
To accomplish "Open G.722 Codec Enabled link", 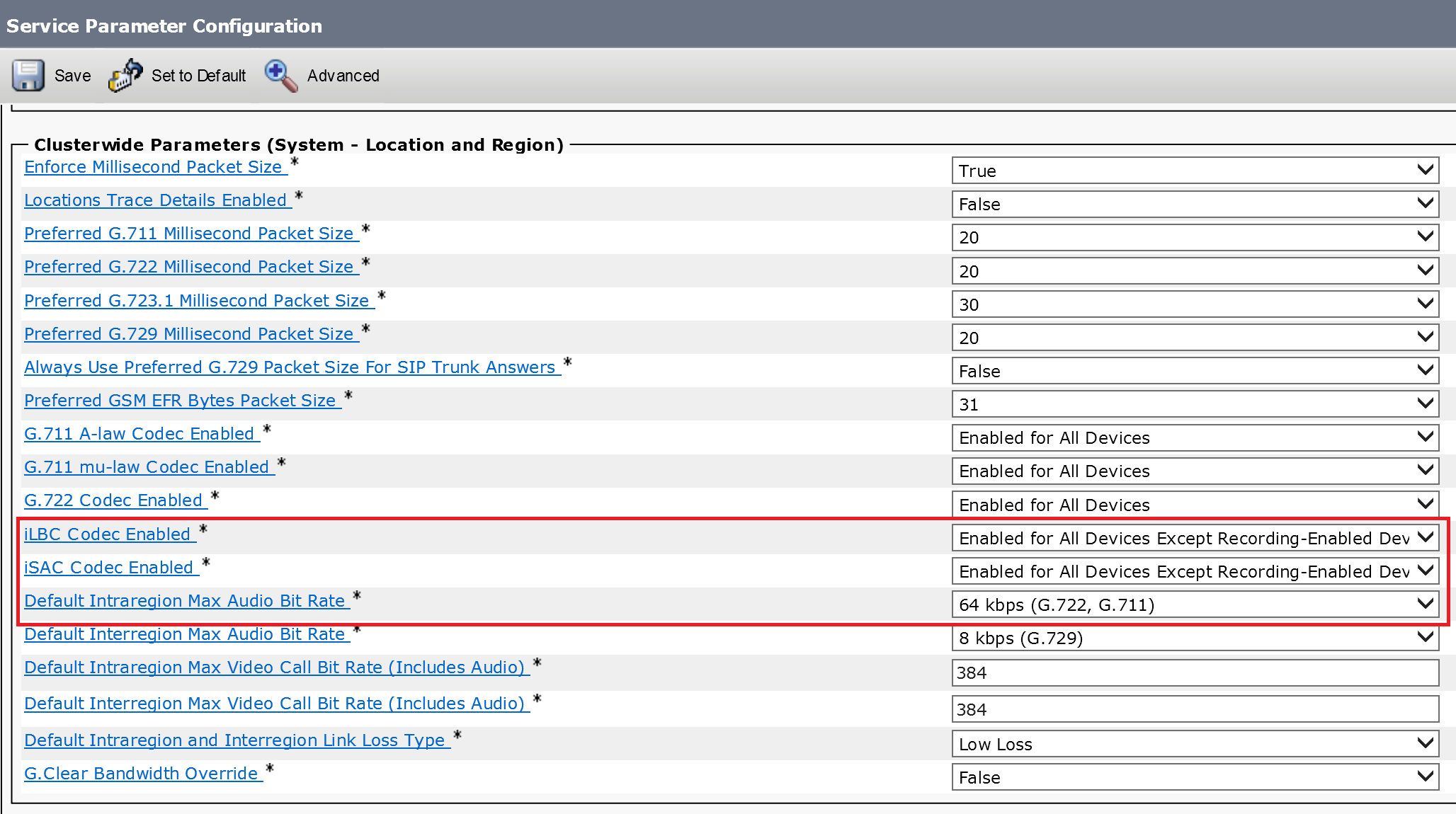I will (115, 500).
